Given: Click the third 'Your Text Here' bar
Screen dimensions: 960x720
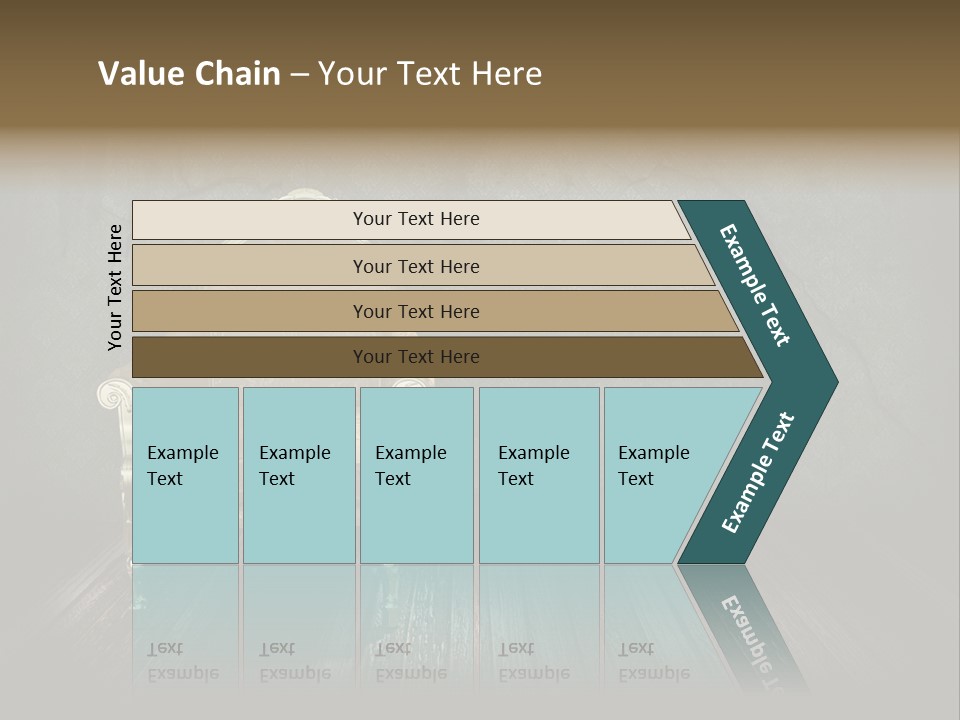Looking at the screenshot, I should [435, 311].
